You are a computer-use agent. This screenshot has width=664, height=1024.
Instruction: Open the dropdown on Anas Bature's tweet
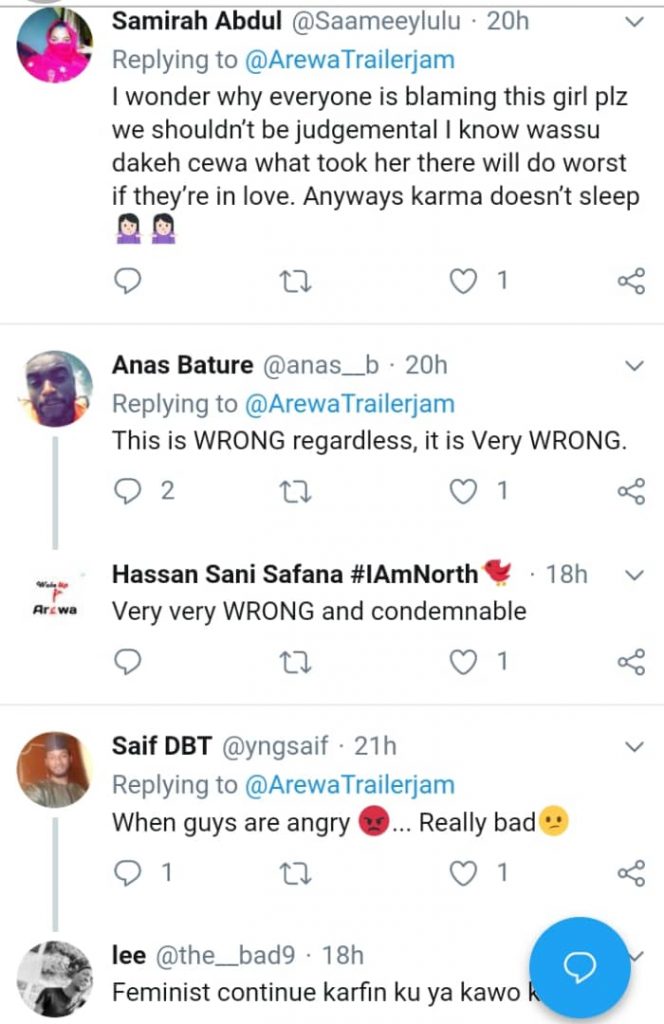coord(634,366)
